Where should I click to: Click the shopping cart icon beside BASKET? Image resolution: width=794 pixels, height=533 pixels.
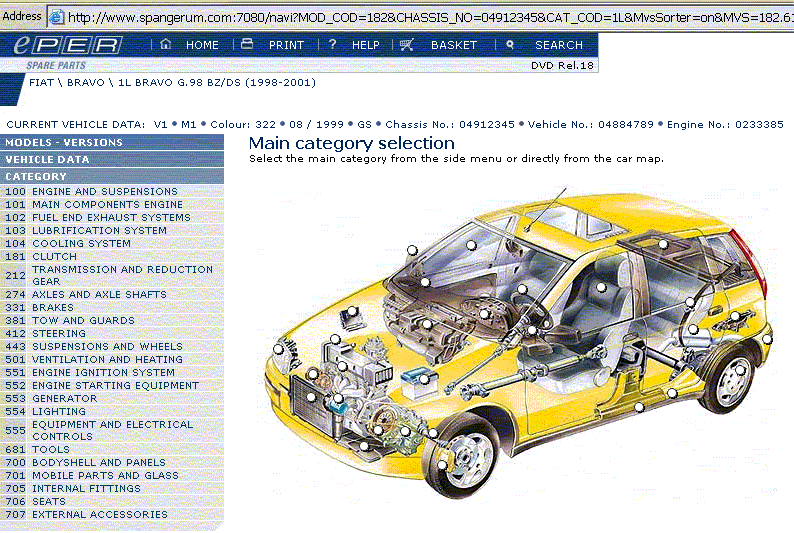406,45
